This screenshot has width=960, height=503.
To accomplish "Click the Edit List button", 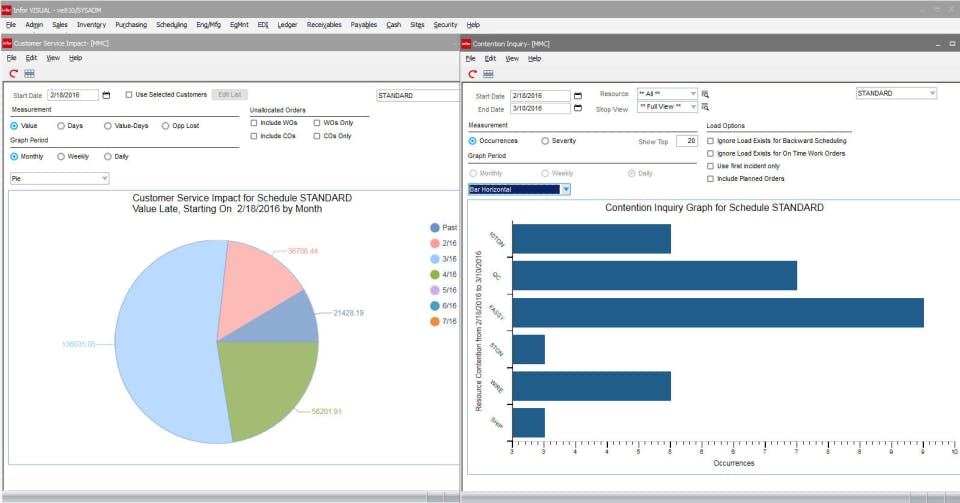I will tap(229, 95).
